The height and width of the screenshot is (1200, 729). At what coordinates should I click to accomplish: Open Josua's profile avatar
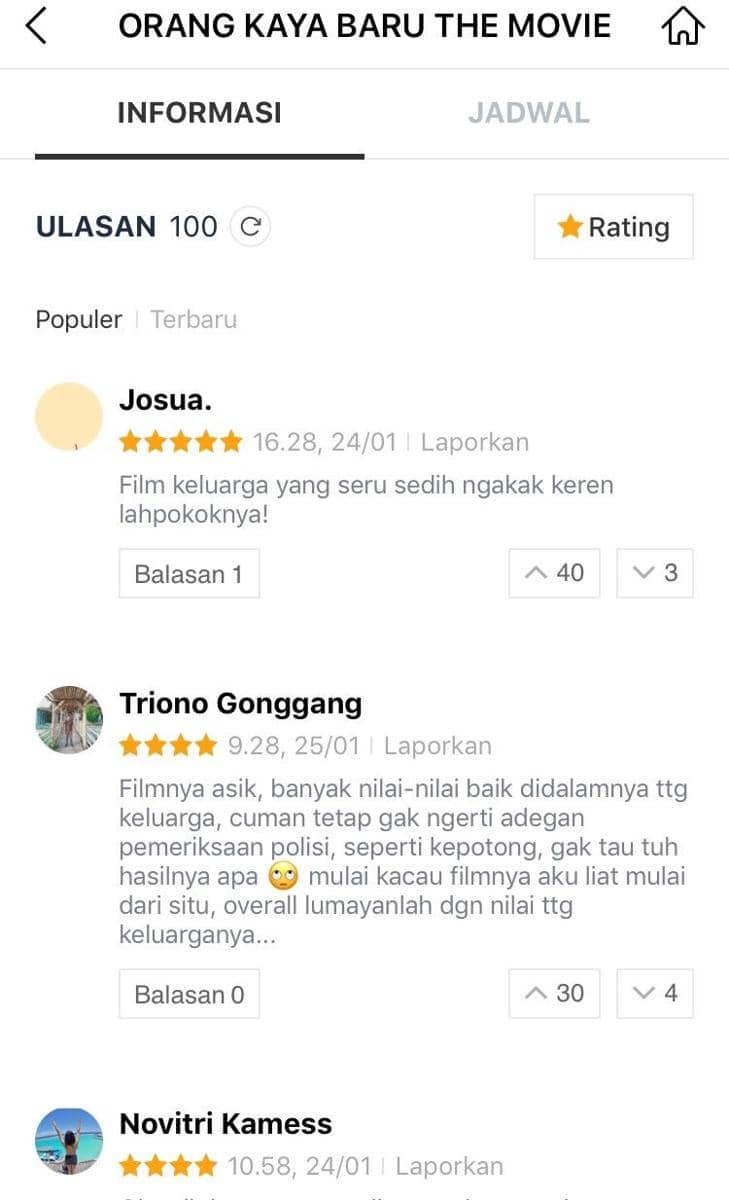tap(69, 416)
